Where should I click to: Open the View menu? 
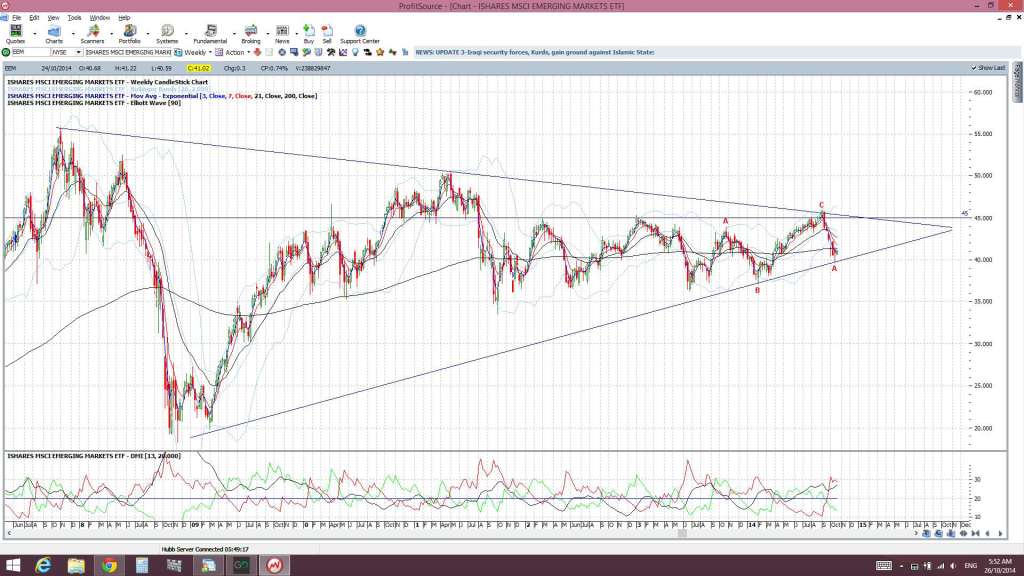coord(54,18)
